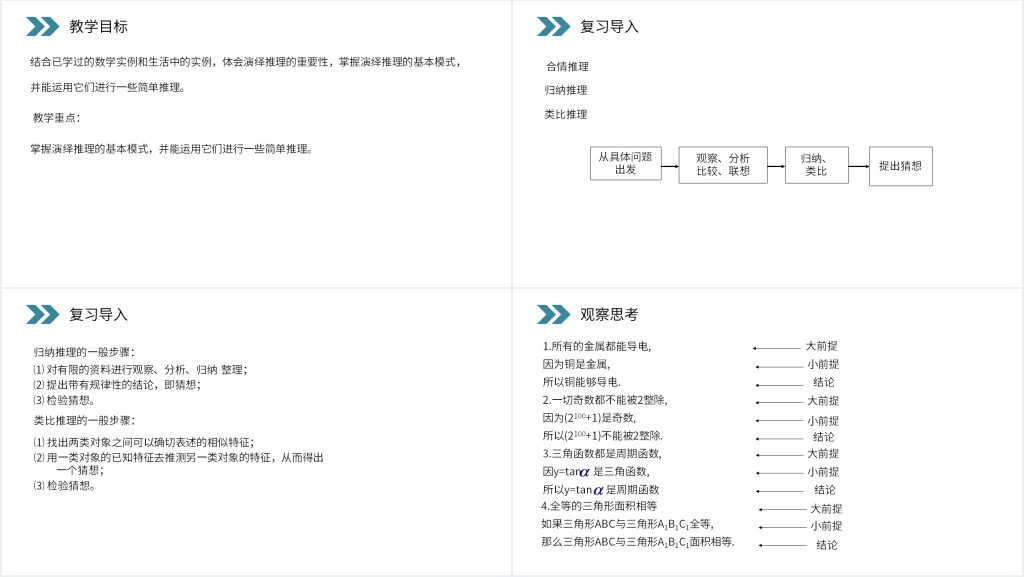Click the sentence 因为铜是金属

pos(576,364)
